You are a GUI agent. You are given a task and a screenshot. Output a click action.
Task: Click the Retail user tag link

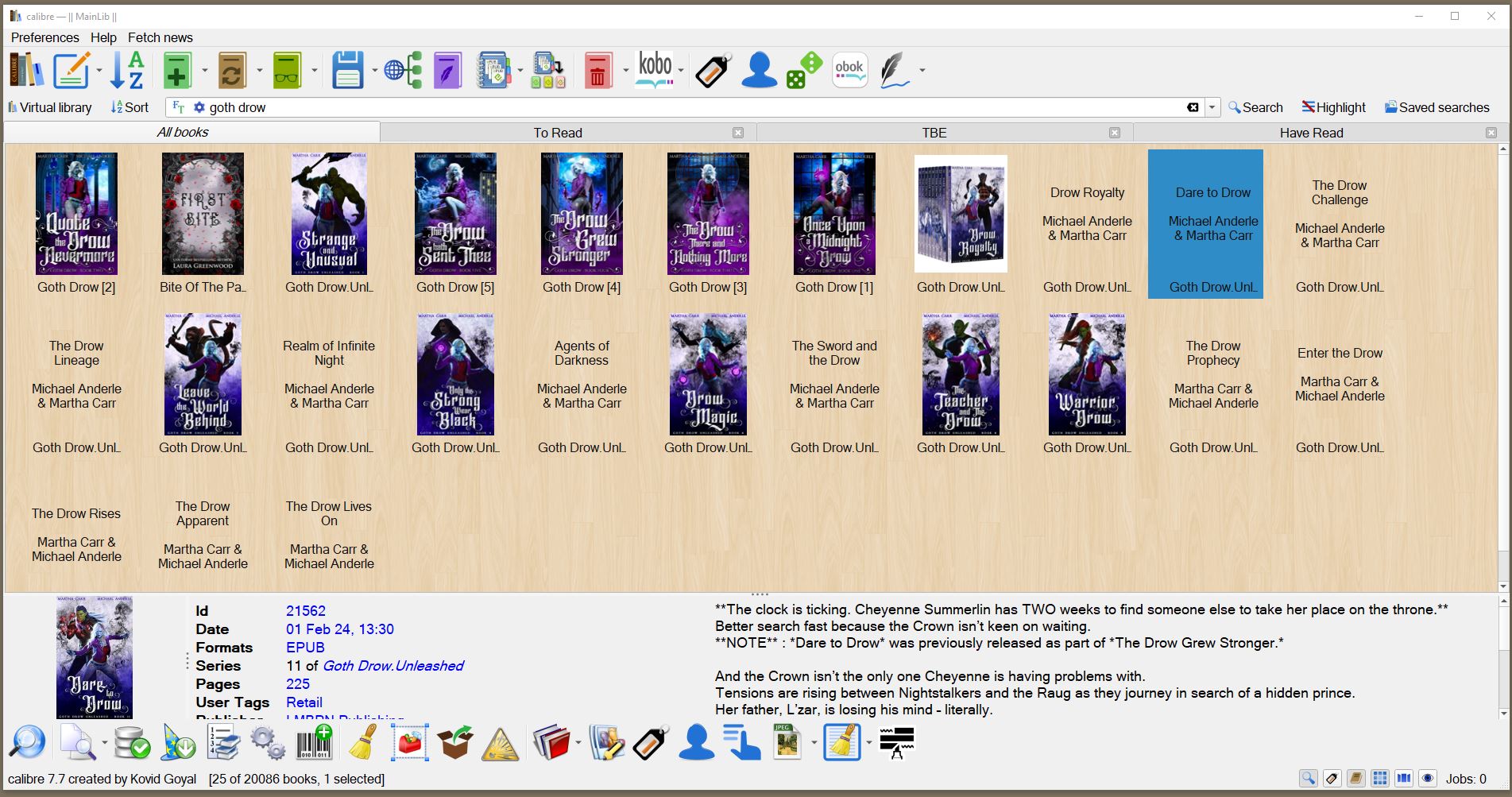[x=304, y=702]
